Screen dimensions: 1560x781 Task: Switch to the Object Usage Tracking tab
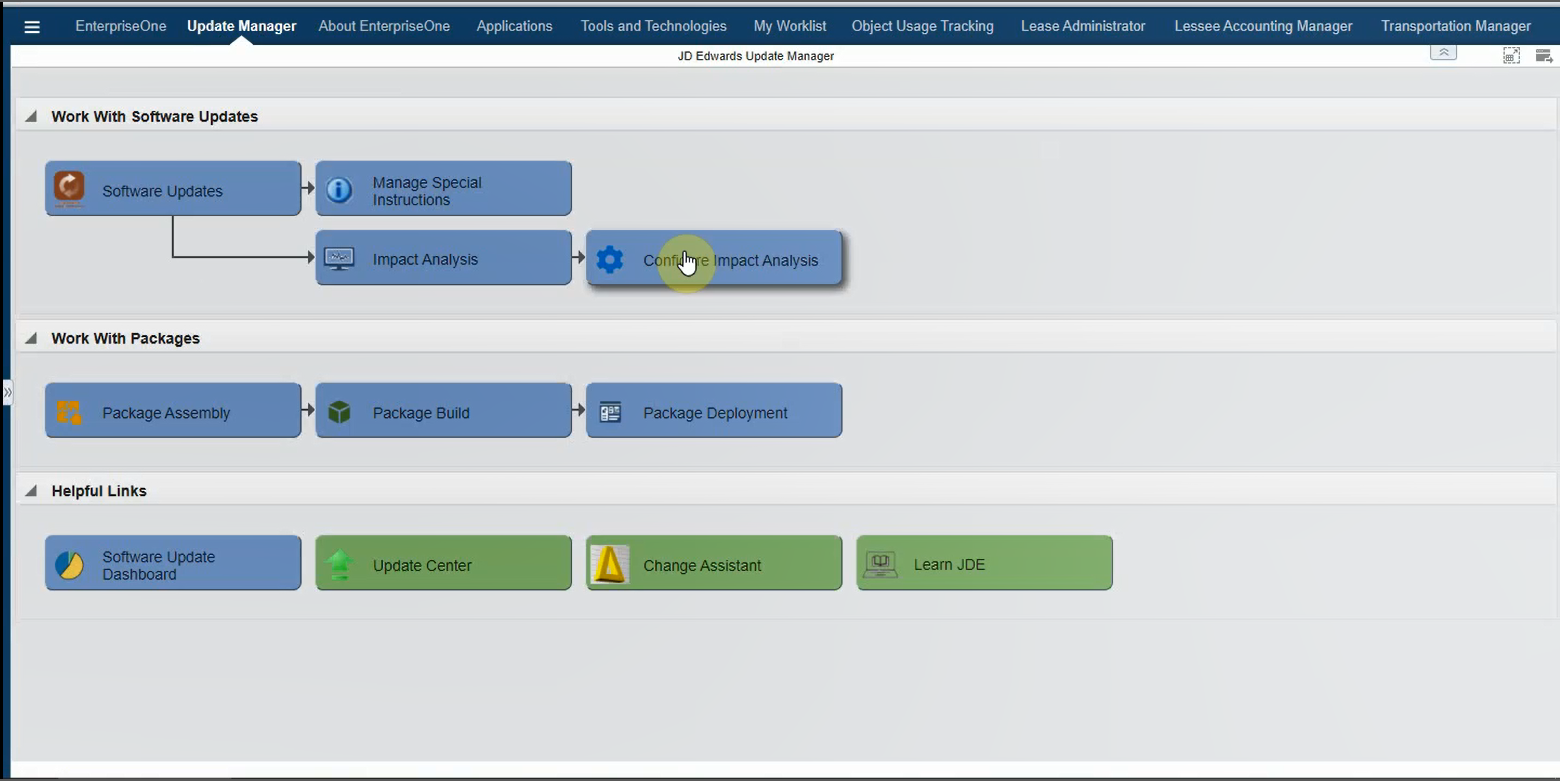click(x=923, y=26)
